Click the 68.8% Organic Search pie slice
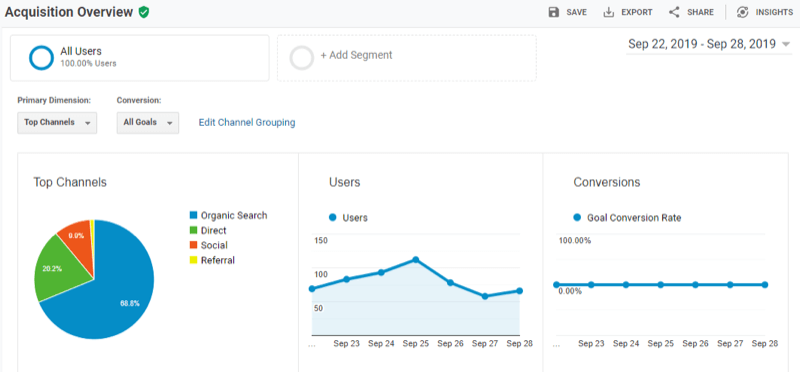 (117, 296)
